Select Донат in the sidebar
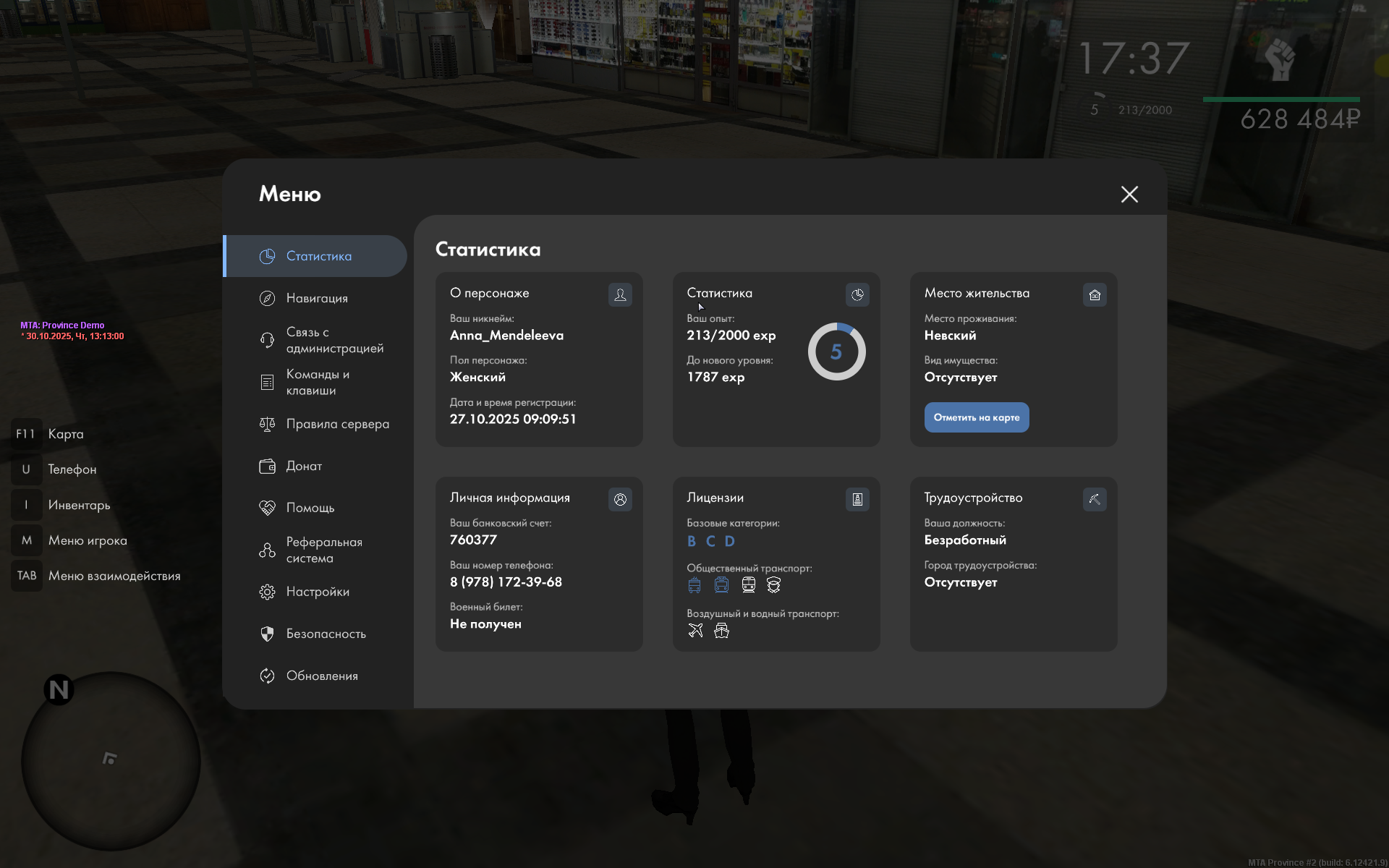 point(303,466)
